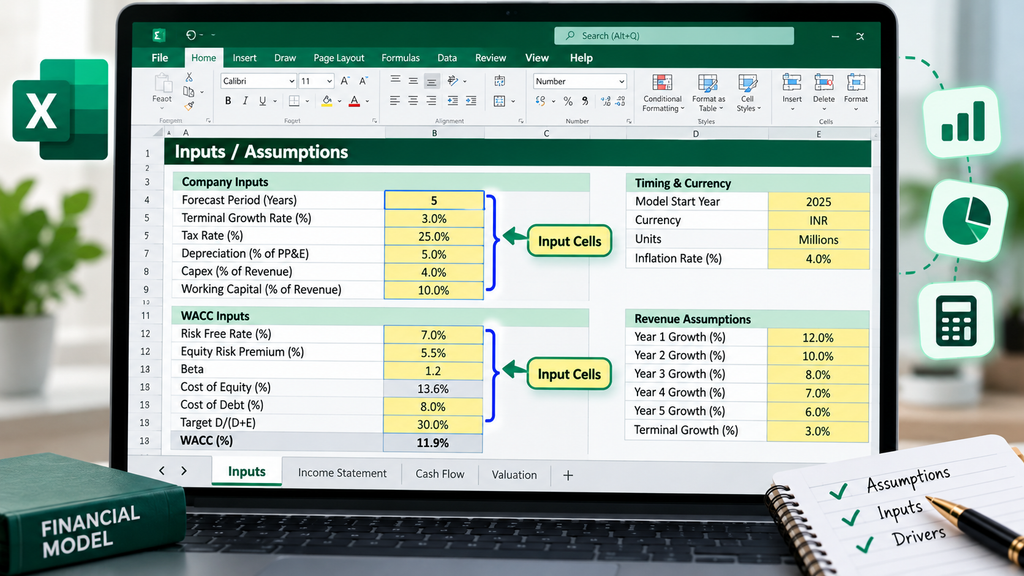Select the WACC (%) cell showing 11.9%
Image resolution: width=1024 pixels, height=576 pixels.
tap(432, 443)
